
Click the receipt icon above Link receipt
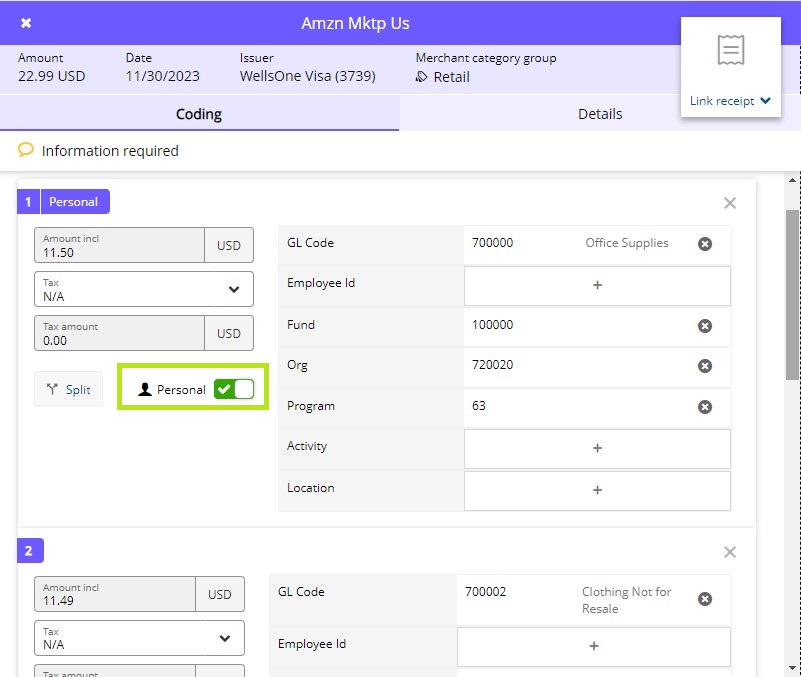point(731,49)
